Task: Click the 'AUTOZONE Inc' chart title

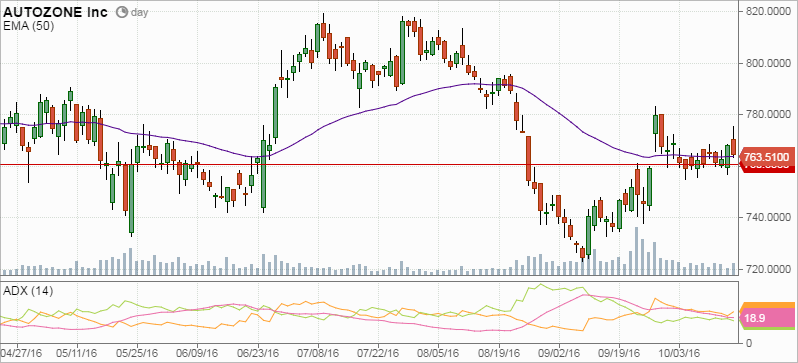Action: (x=55, y=12)
